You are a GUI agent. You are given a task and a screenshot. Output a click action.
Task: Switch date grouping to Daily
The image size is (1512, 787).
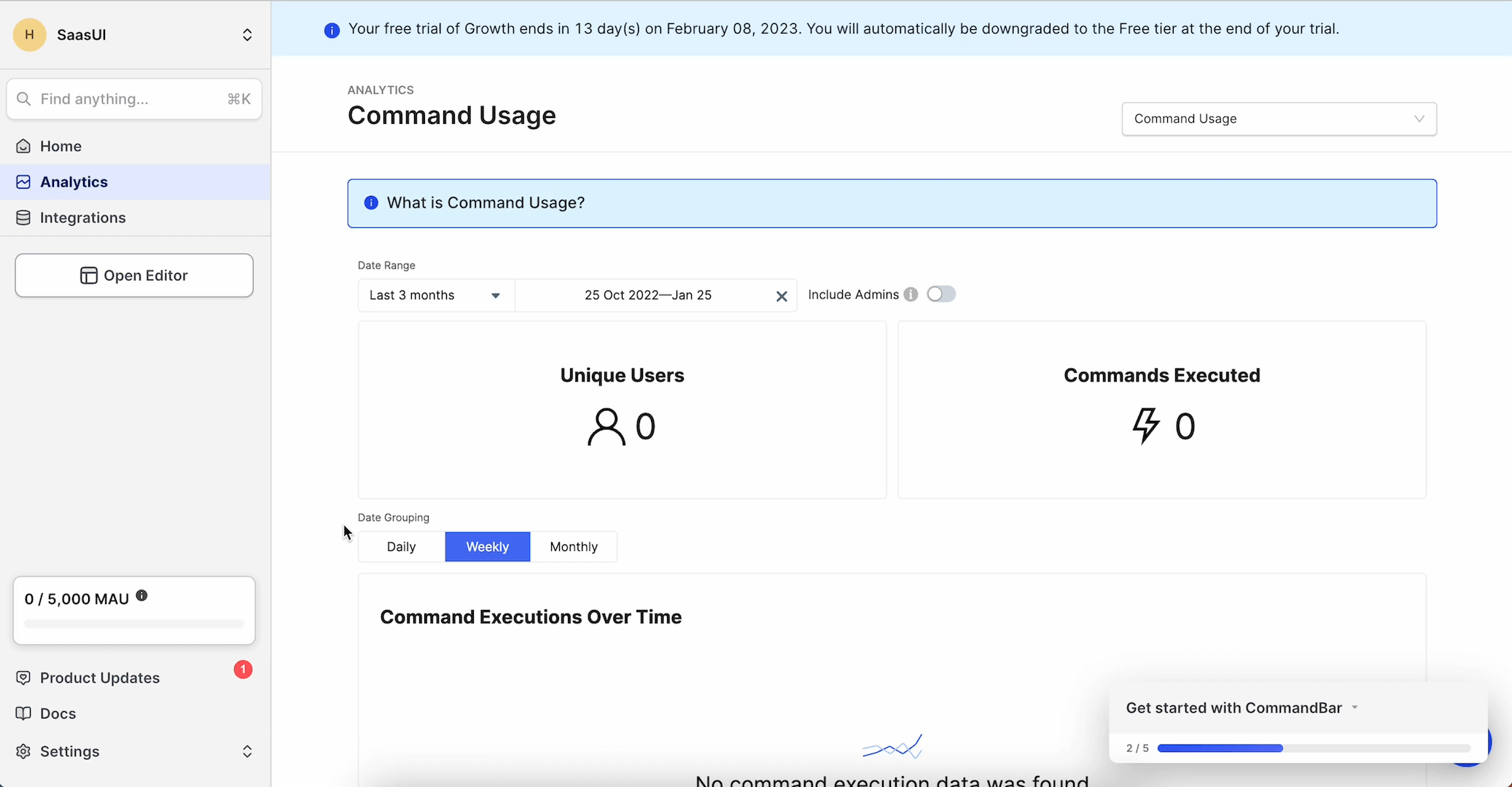point(400,547)
